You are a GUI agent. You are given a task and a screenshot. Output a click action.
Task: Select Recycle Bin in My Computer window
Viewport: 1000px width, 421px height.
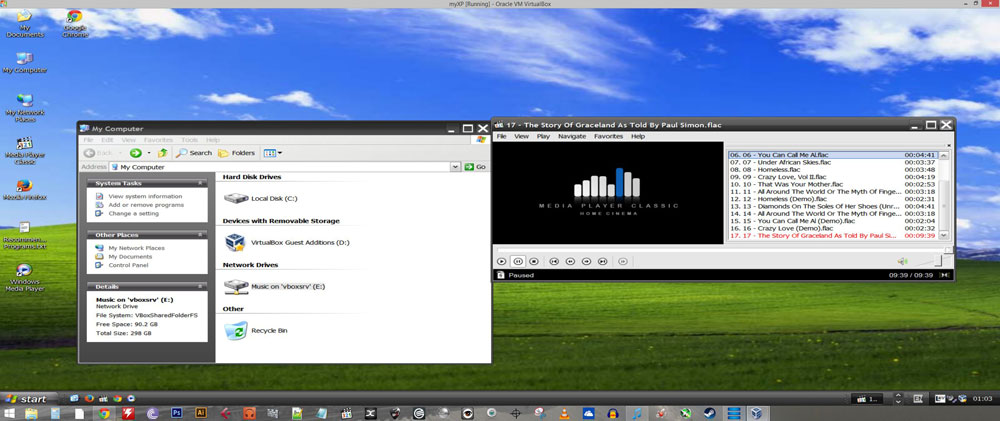click(256, 330)
